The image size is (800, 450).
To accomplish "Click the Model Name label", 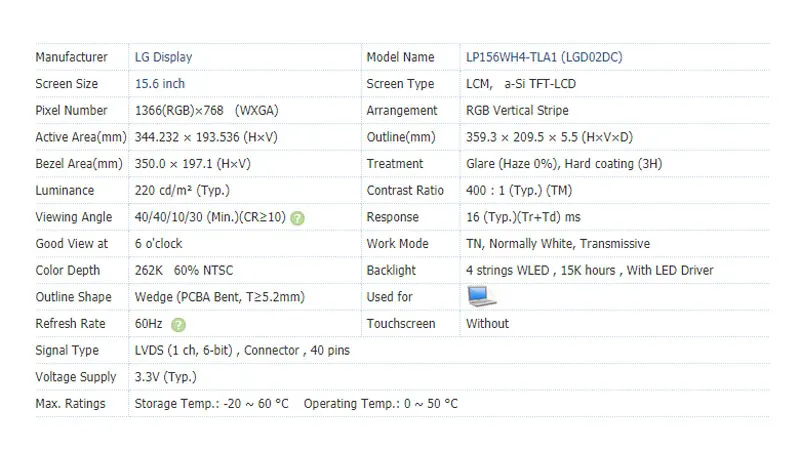I will click(x=400, y=57).
